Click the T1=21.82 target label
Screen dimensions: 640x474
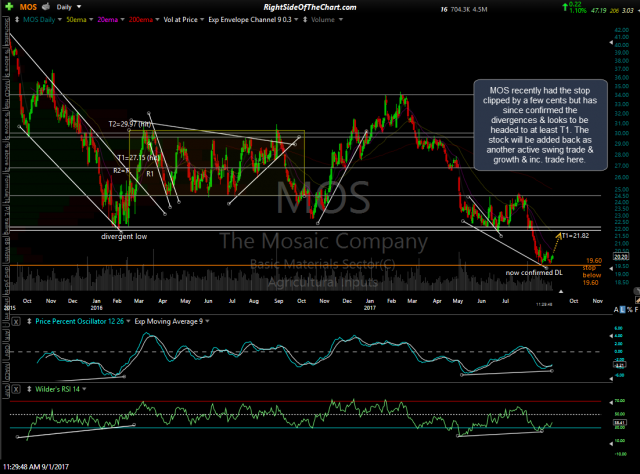[x=575, y=236]
